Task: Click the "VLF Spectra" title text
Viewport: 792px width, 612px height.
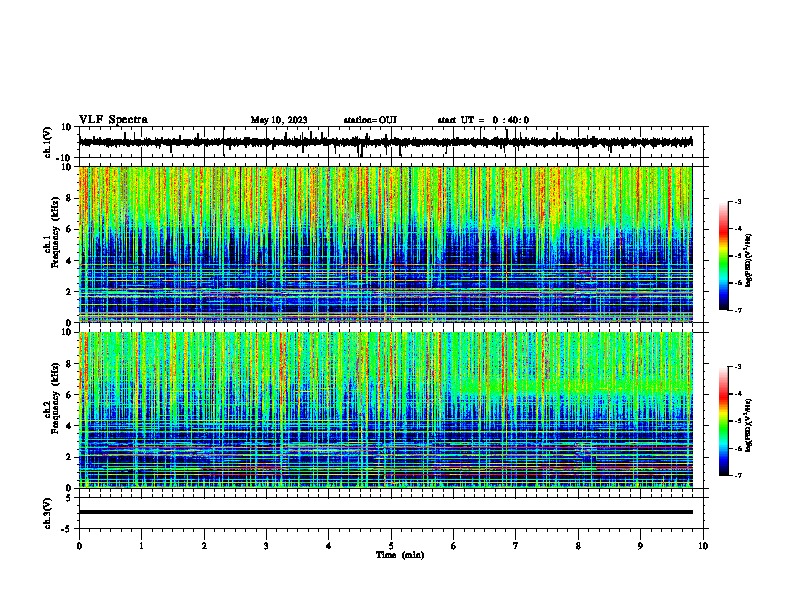Action: pos(113,120)
